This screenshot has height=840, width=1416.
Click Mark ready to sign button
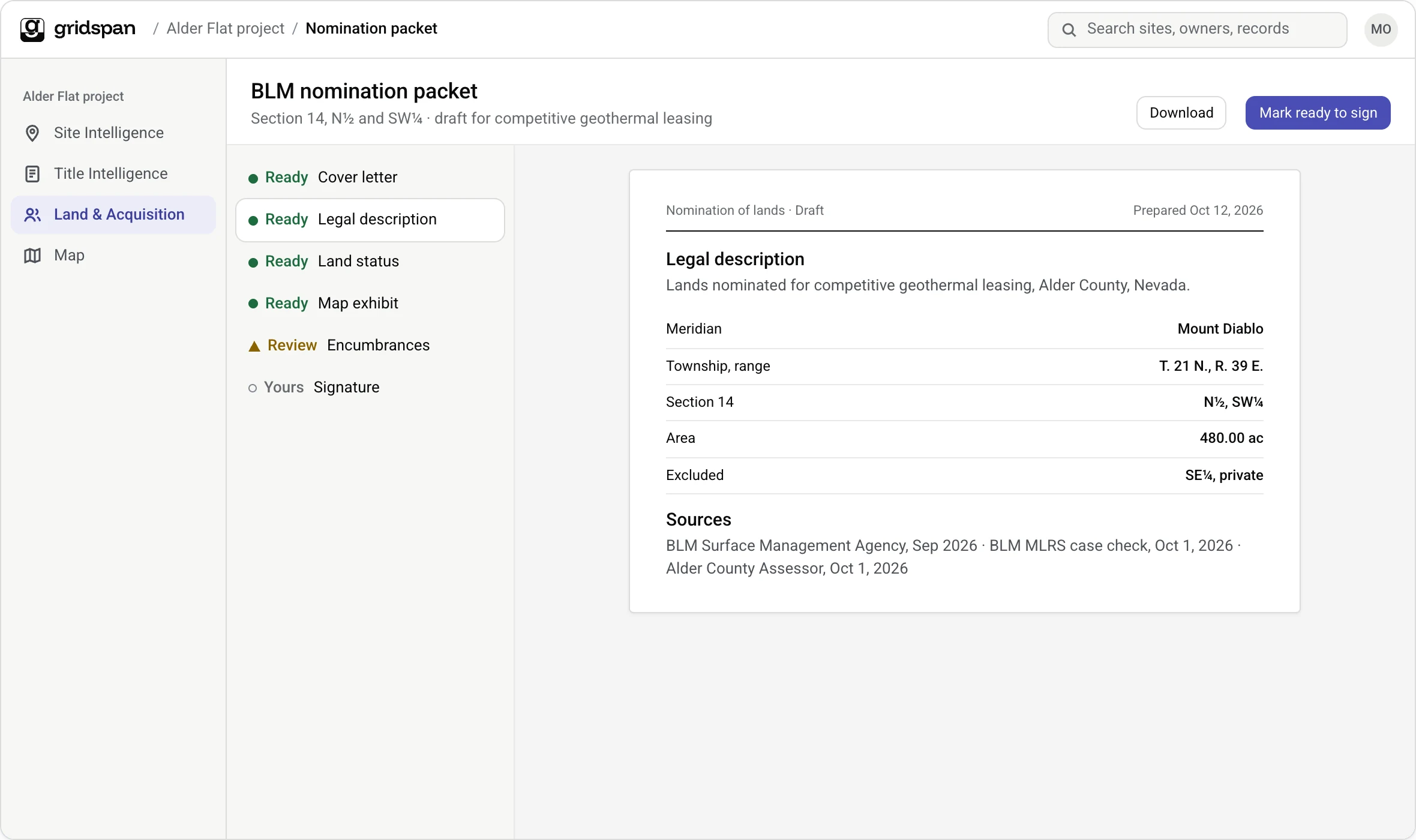pos(1318,113)
